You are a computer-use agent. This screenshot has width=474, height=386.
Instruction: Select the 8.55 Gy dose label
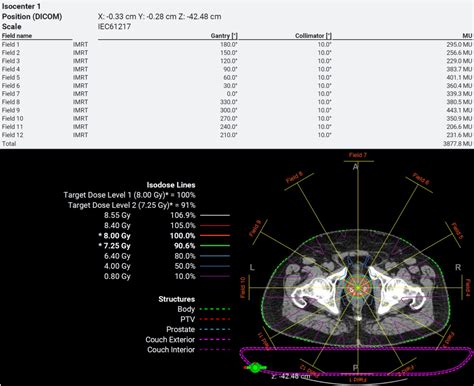[x=117, y=215]
